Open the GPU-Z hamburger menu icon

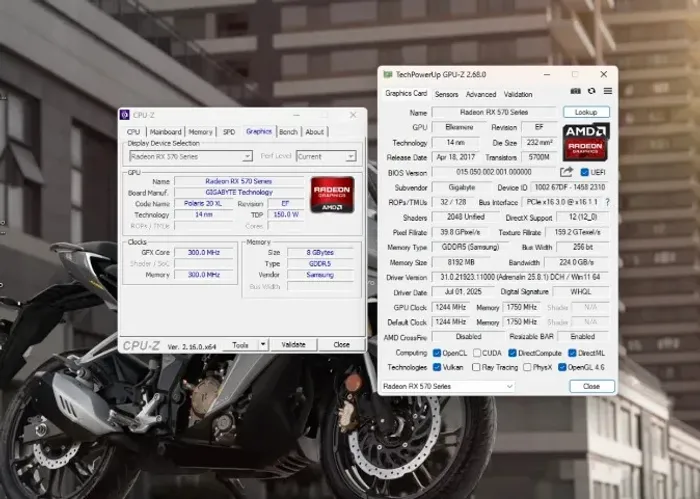coord(608,91)
